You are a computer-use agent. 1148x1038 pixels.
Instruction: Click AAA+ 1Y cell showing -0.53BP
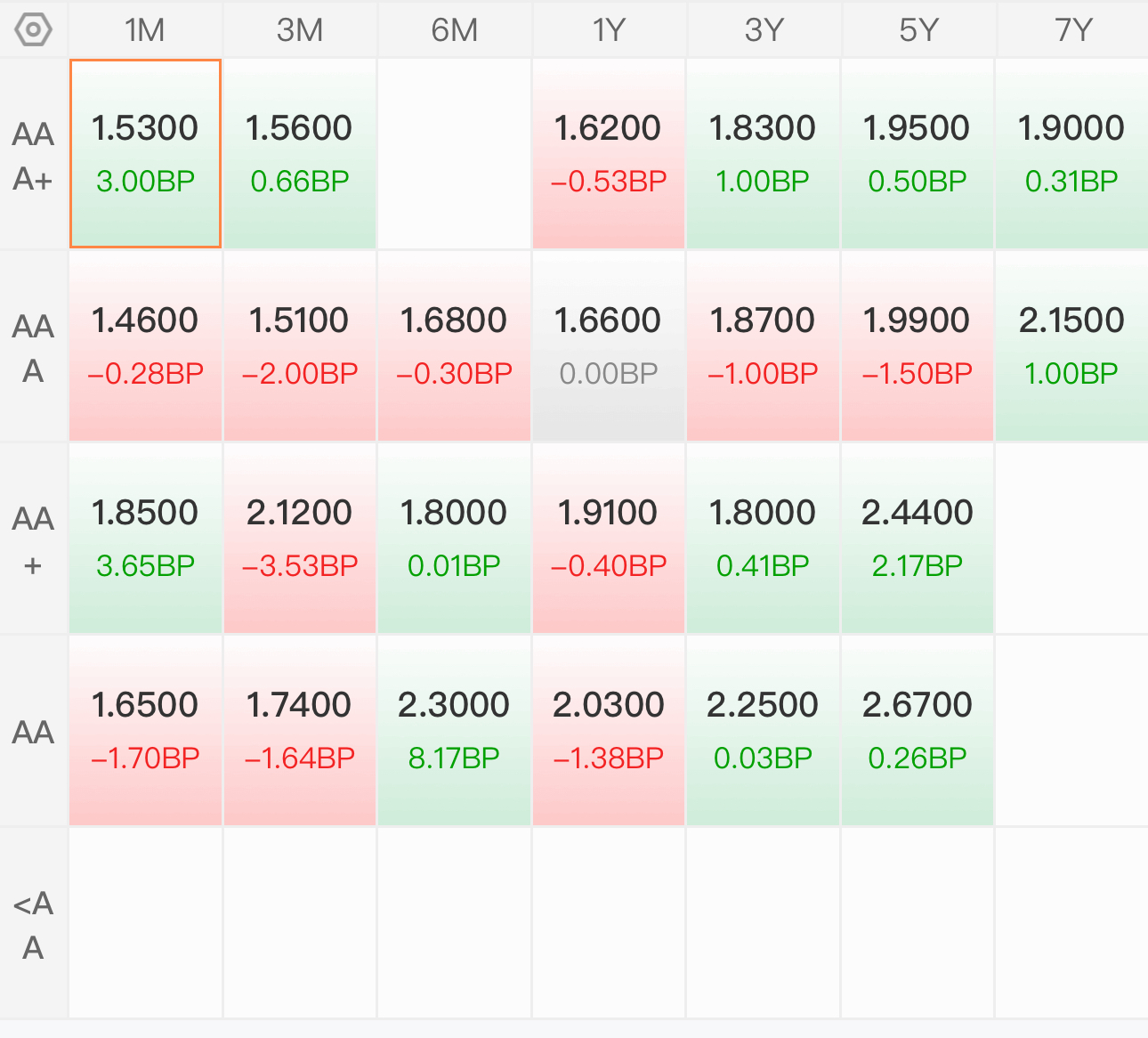click(609, 154)
